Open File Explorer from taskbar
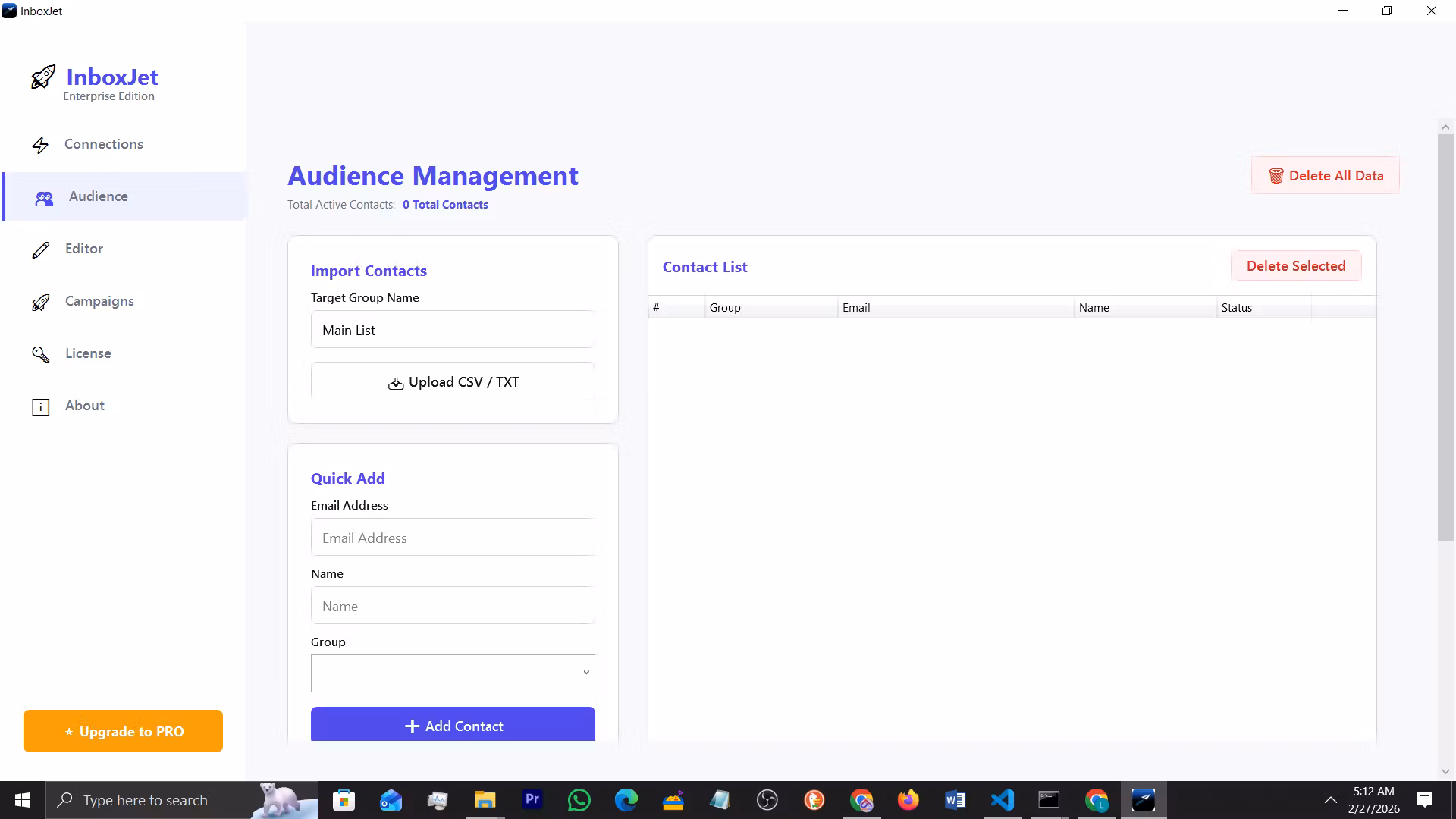Image resolution: width=1456 pixels, height=819 pixels. (x=485, y=800)
